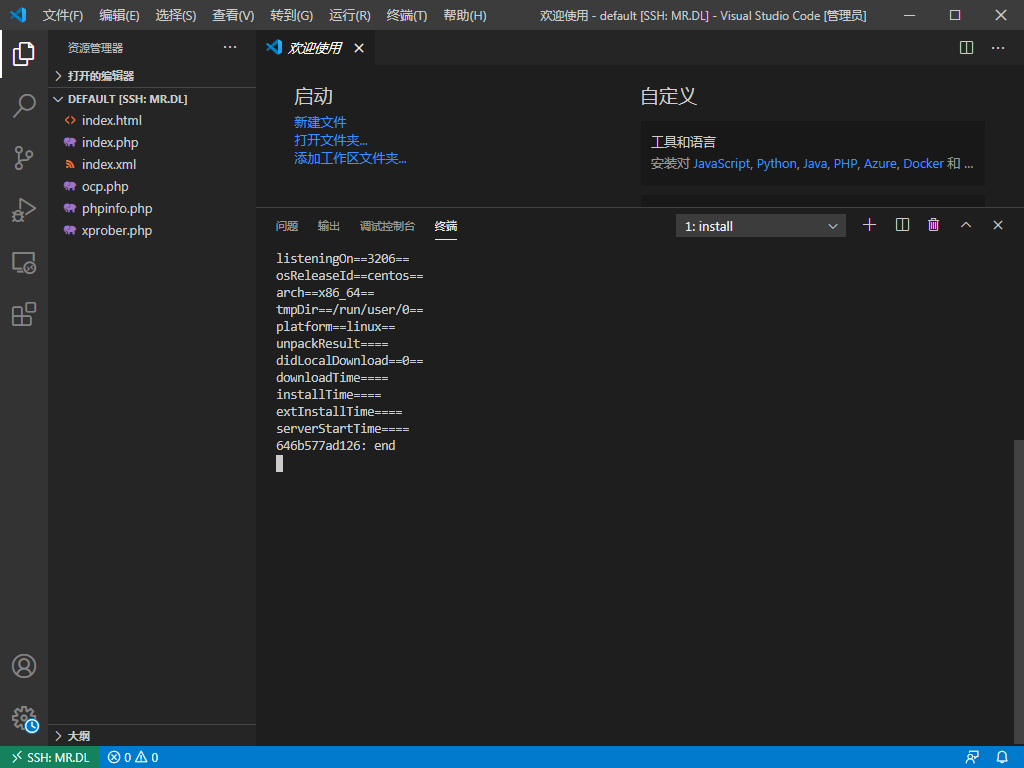Click the 新建文件 link

320,122
